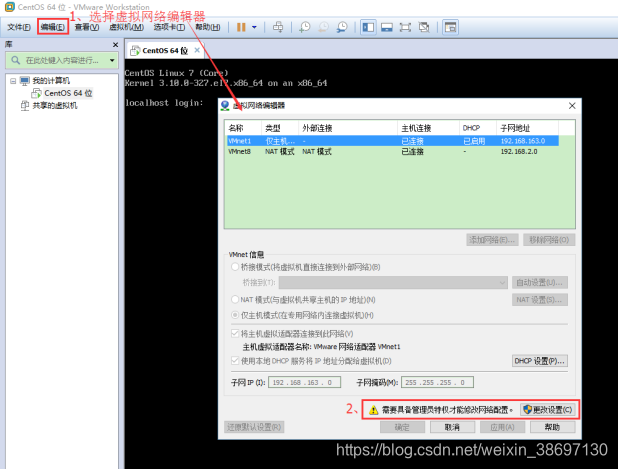The width and height of the screenshot is (618, 469).
Task: Open the library search dropdown arrow
Action: [x=112, y=60]
